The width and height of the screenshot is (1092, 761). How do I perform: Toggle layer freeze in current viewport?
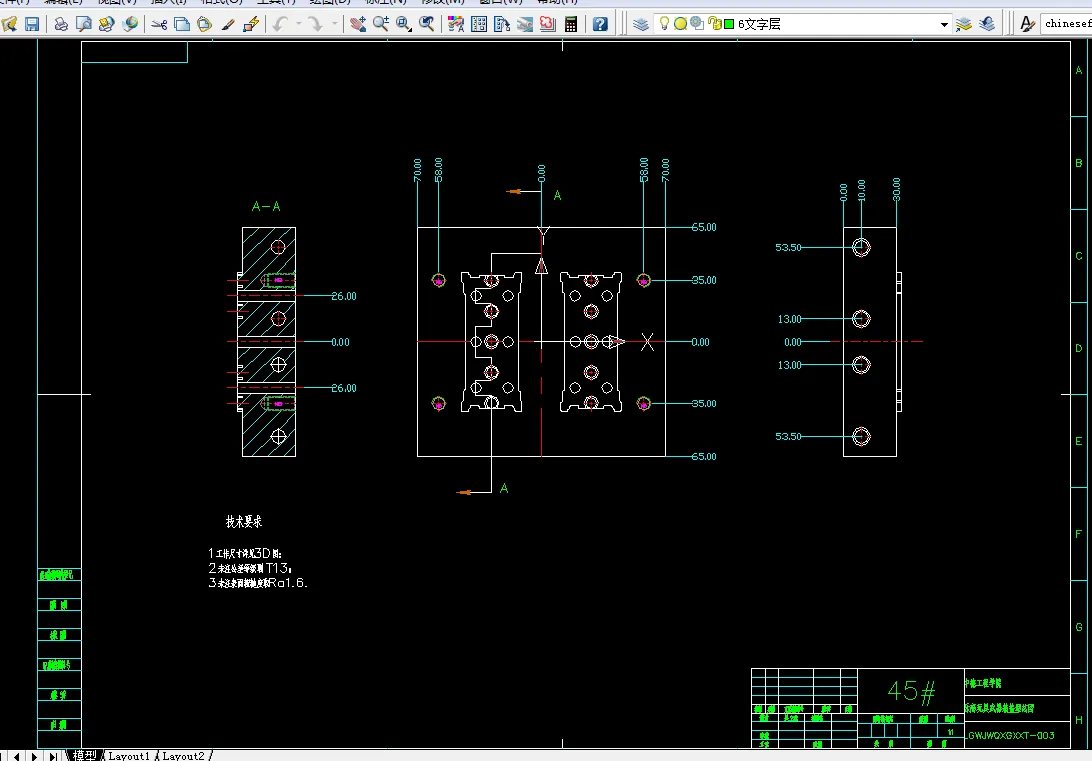697,24
